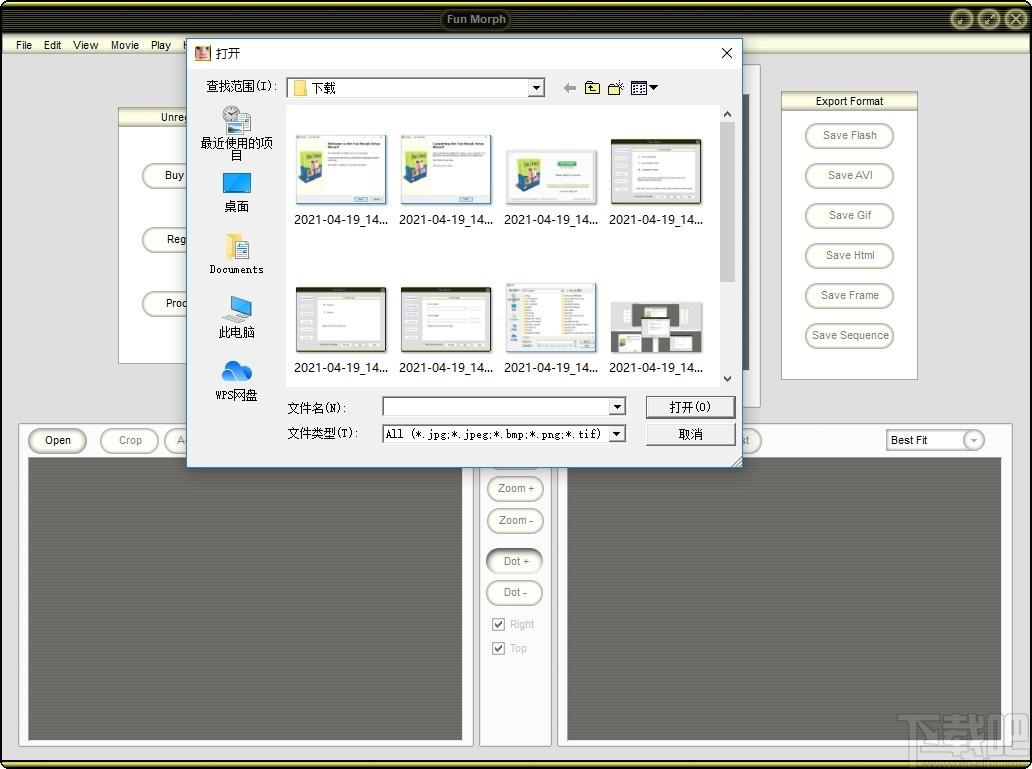Screen dimensions: 1032x769
Task: Toggle the Right checkbox
Action: 498,624
